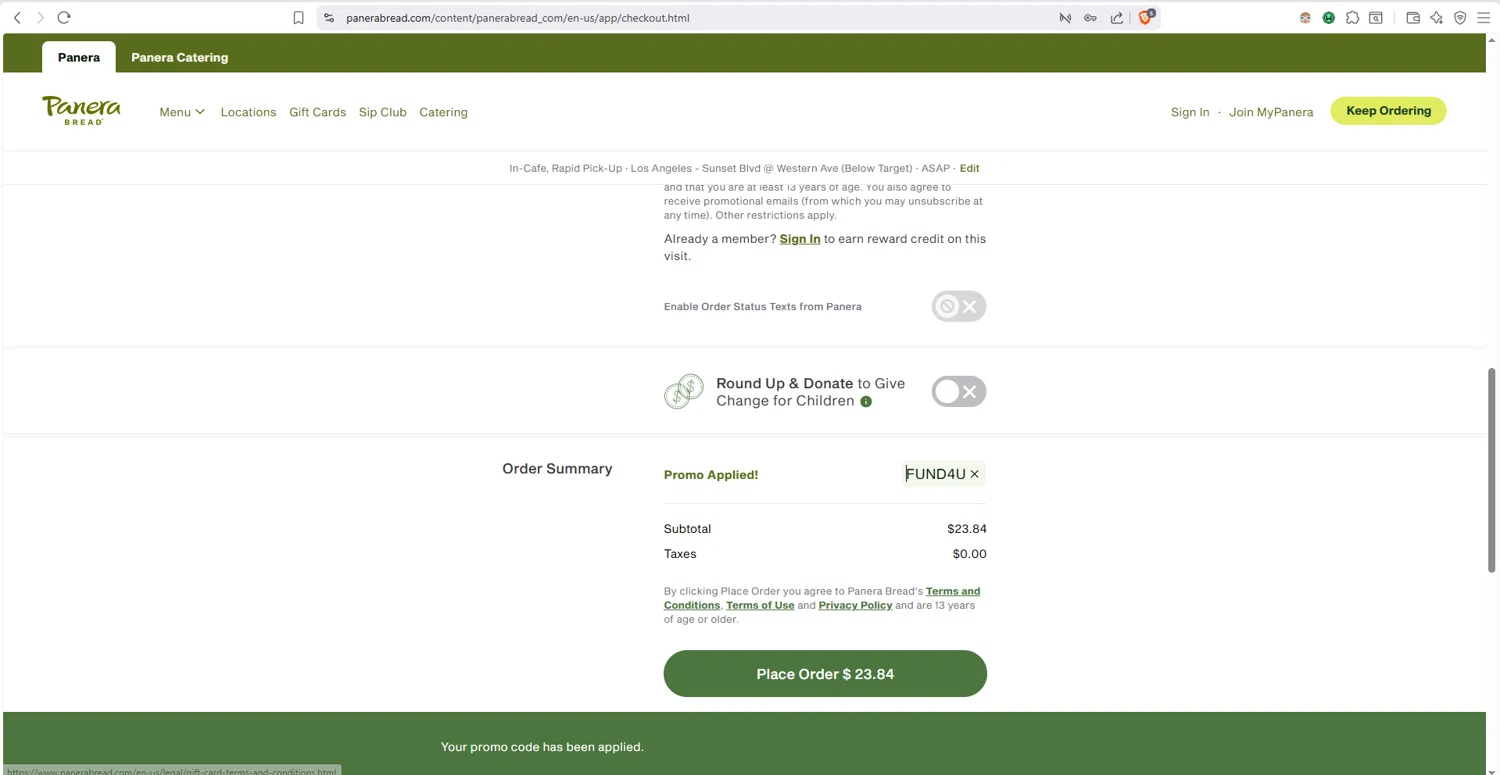The height and width of the screenshot is (775, 1500).
Task: Click the Subtotal amount $23.84
Action: [967, 529]
